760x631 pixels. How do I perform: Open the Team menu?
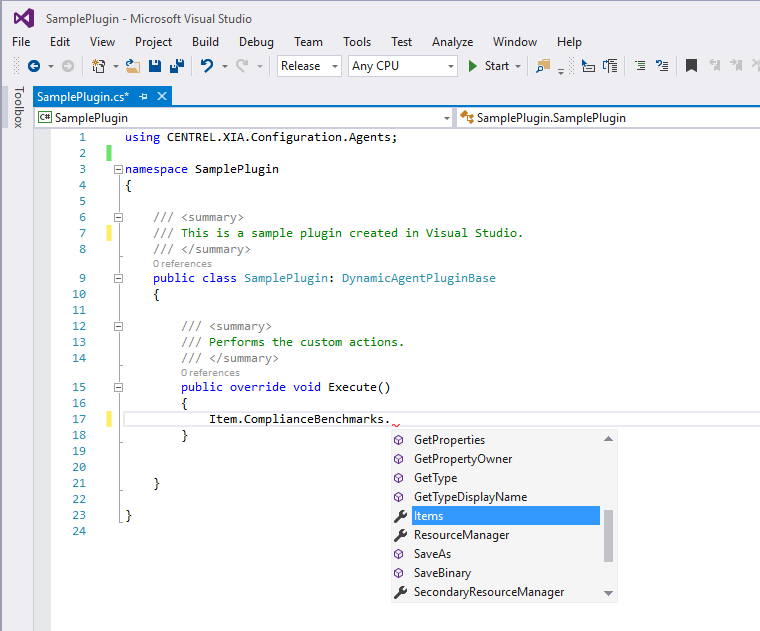[x=308, y=42]
